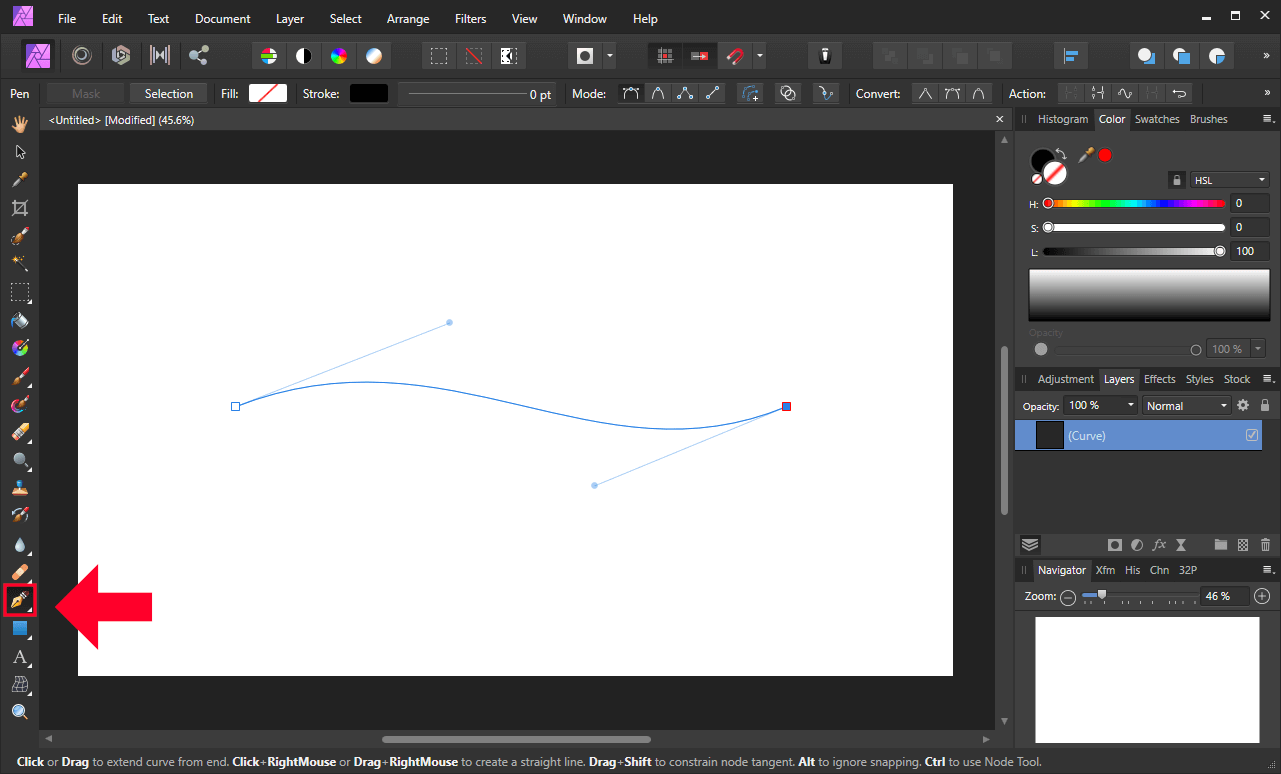The image size is (1281, 774).
Task: Open Color panel options menu
Action: tap(1268, 119)
